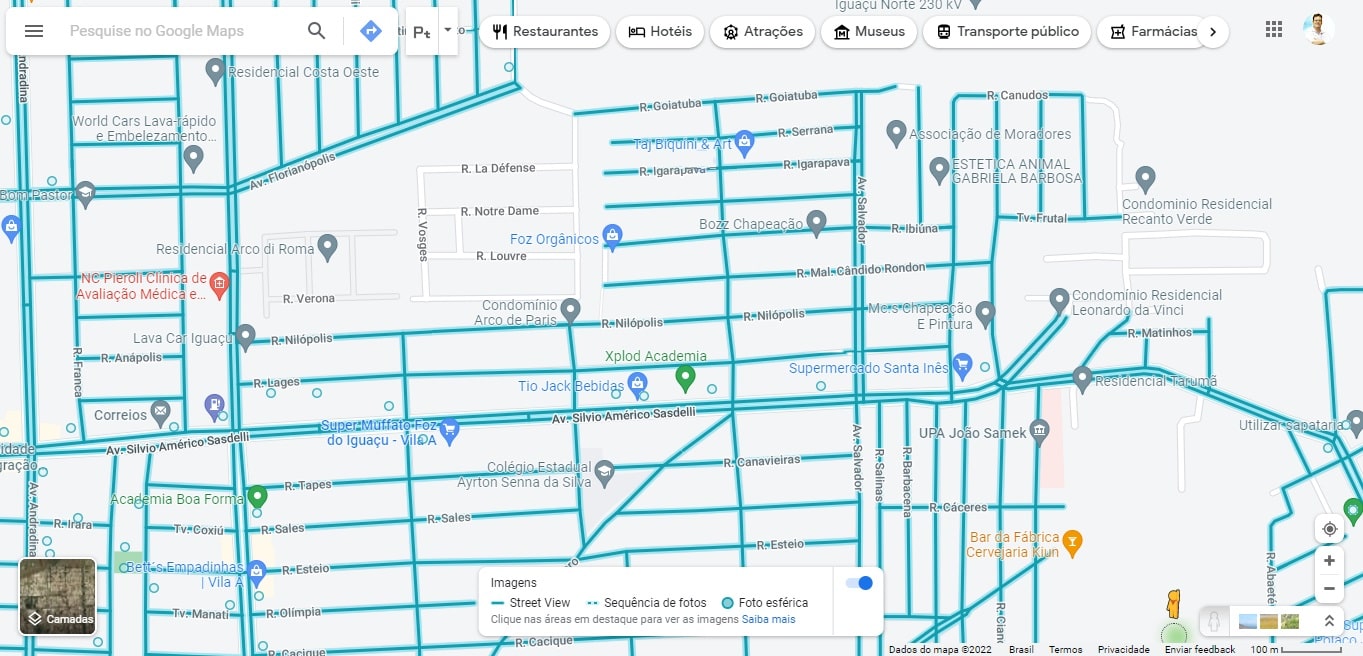Choose the Transporte público category chip

1006,31
